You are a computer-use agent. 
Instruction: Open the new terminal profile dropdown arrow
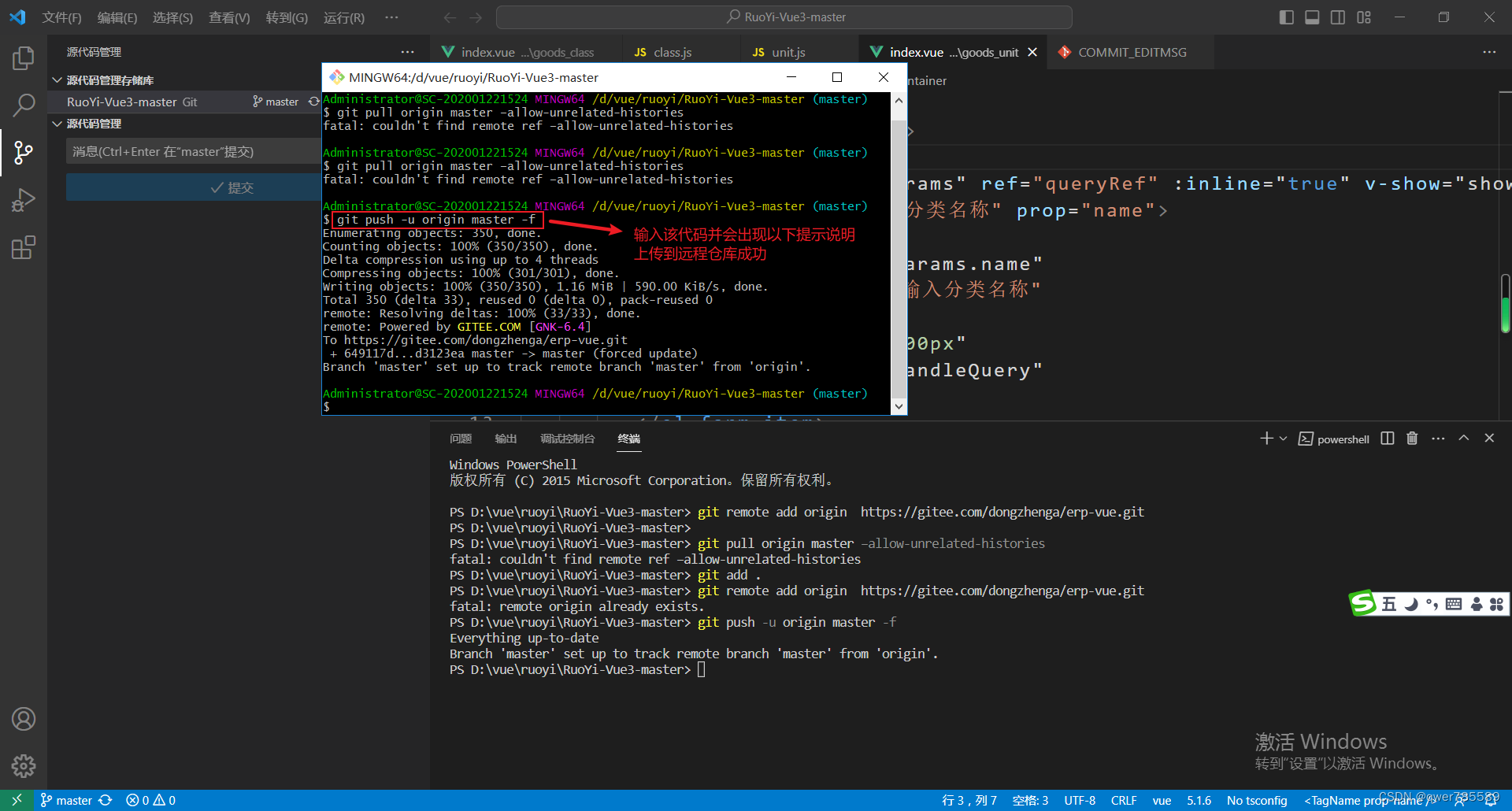[1283, 439]
